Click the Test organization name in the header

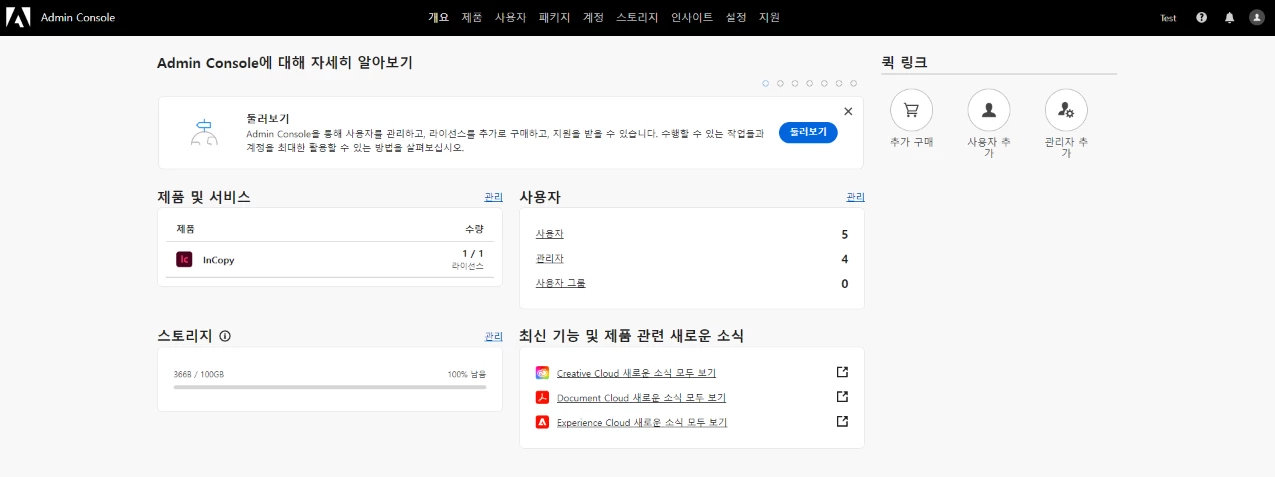1168,18
